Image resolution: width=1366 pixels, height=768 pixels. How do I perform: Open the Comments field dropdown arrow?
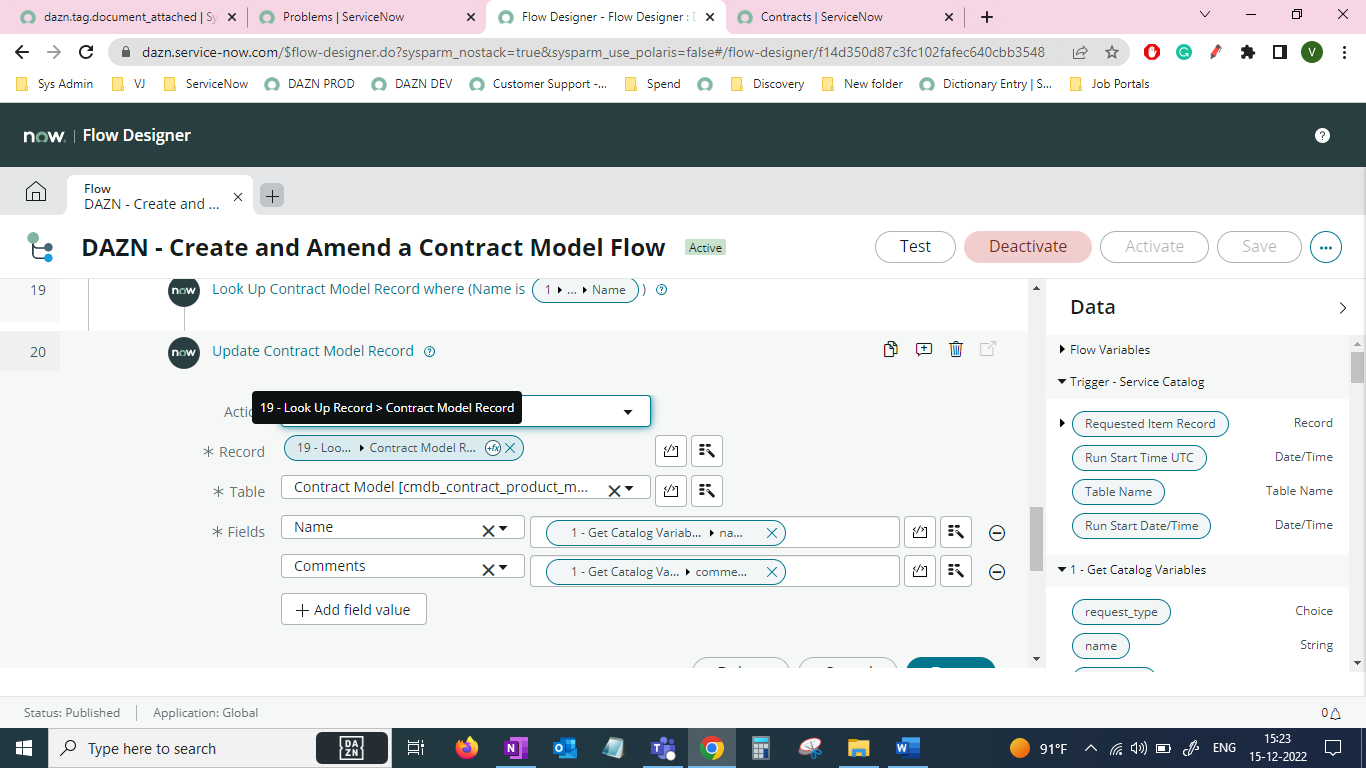[503, 568]
